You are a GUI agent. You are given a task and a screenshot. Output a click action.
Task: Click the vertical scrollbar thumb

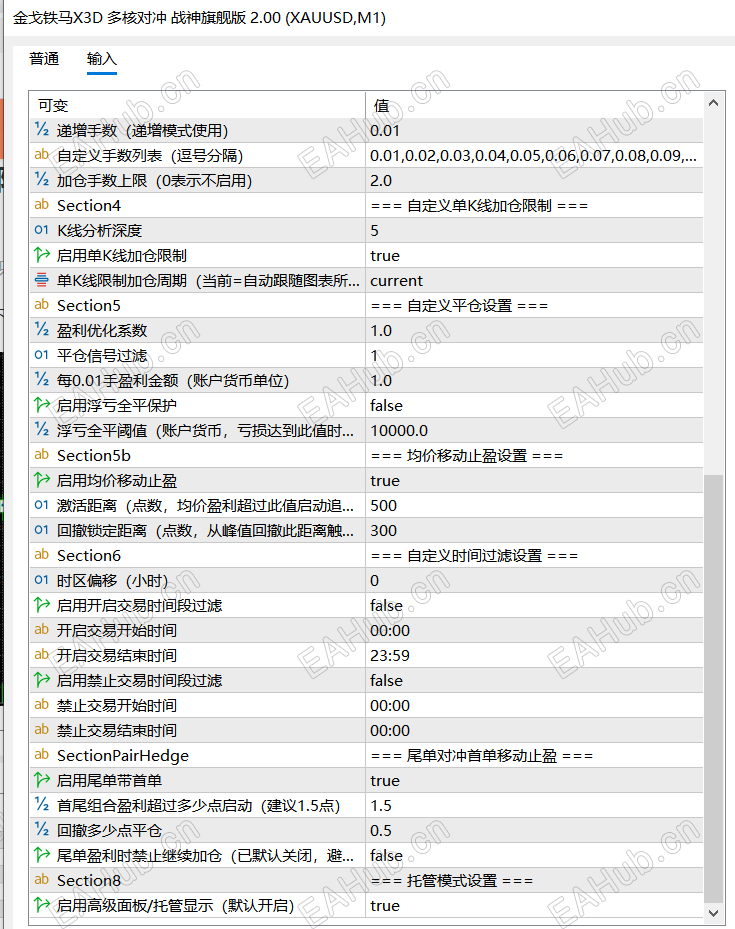pos(714,687)
